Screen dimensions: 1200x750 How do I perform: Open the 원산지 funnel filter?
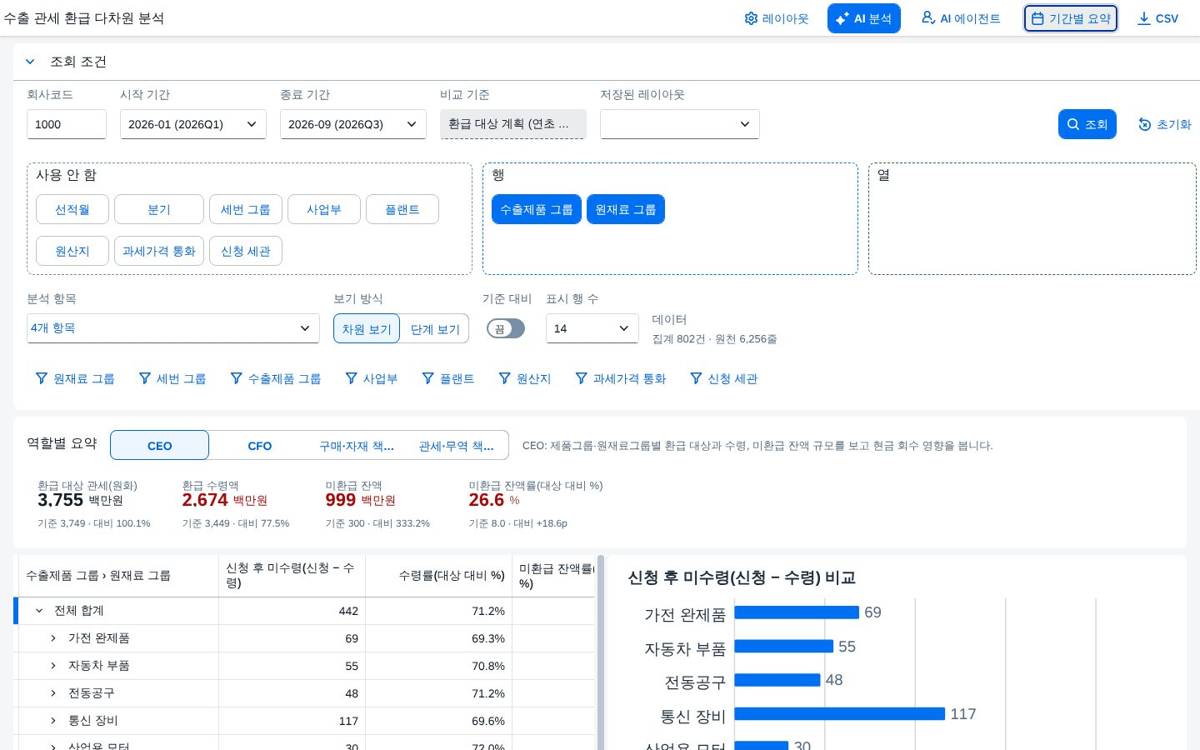(x=525, y=379)
